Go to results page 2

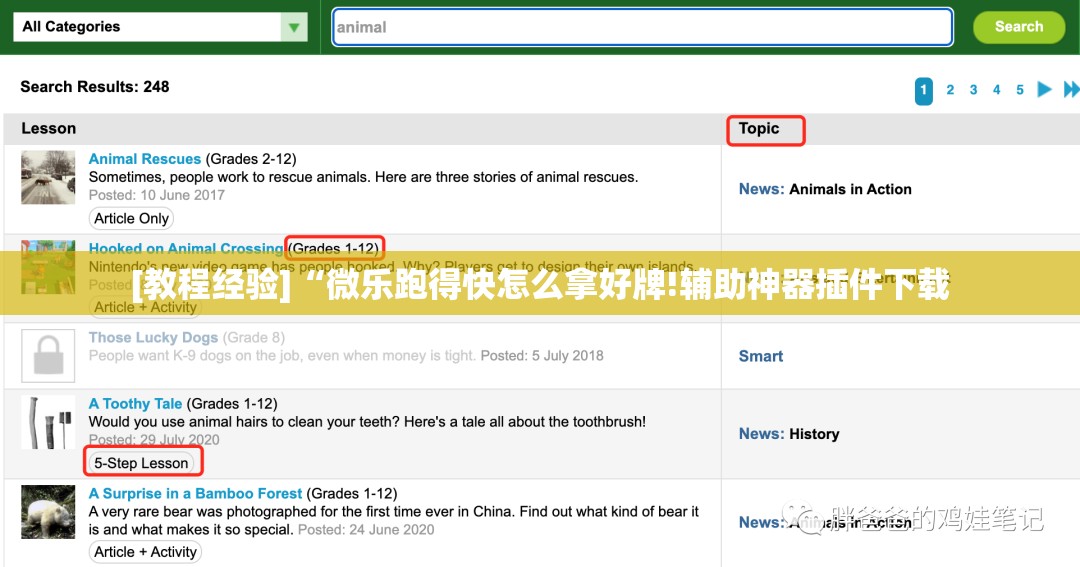950,90
